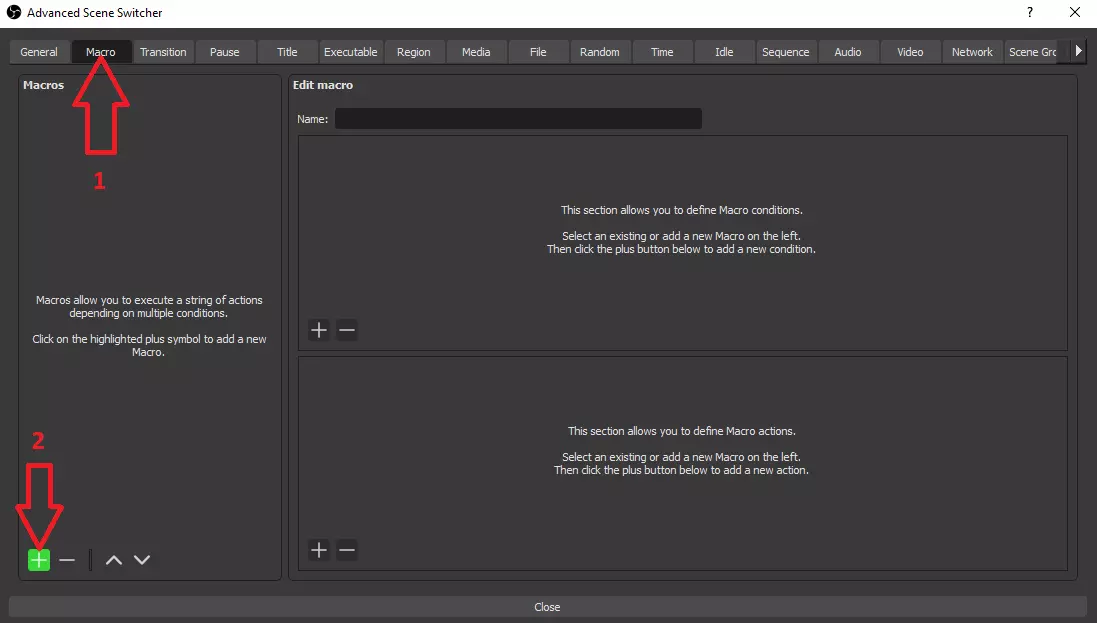Open the File tab

pos(538,52)
